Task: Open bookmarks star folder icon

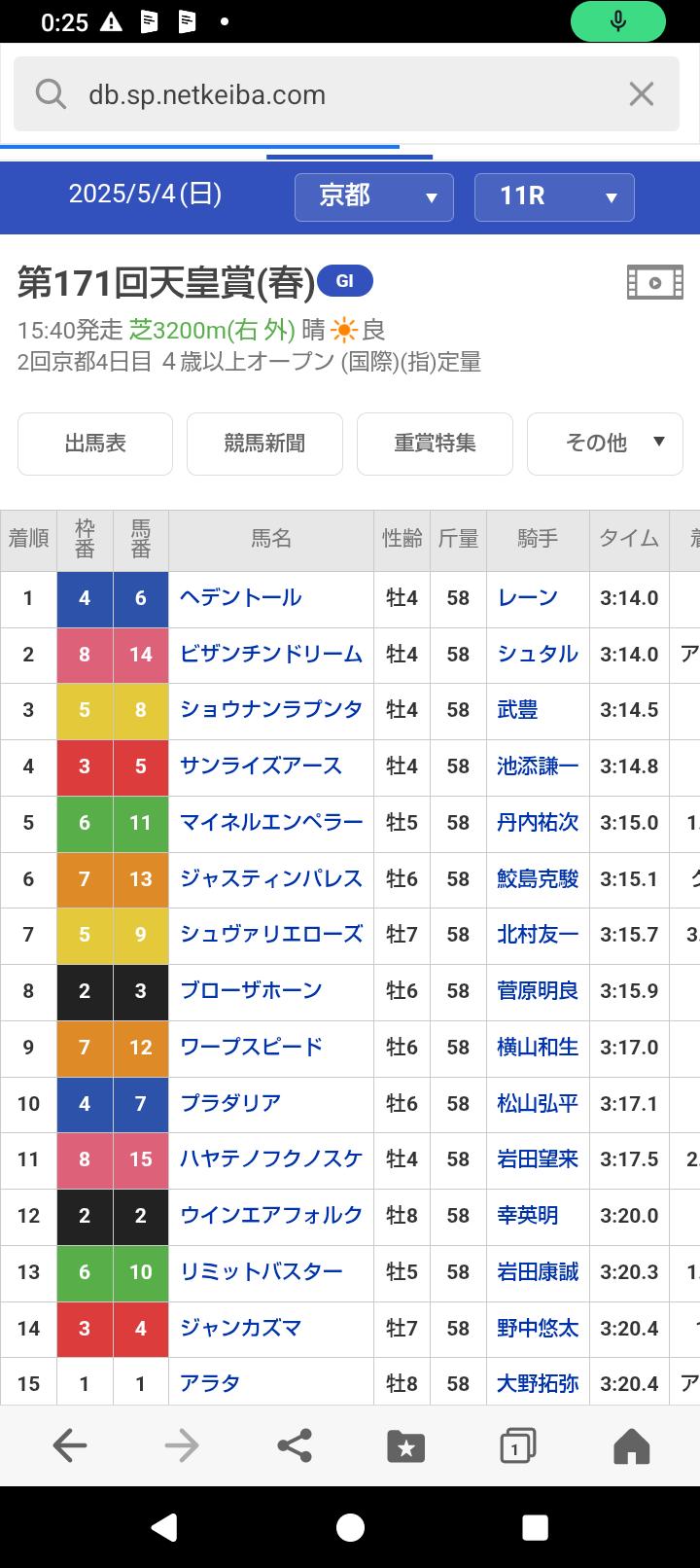Action: [405, 1446]
